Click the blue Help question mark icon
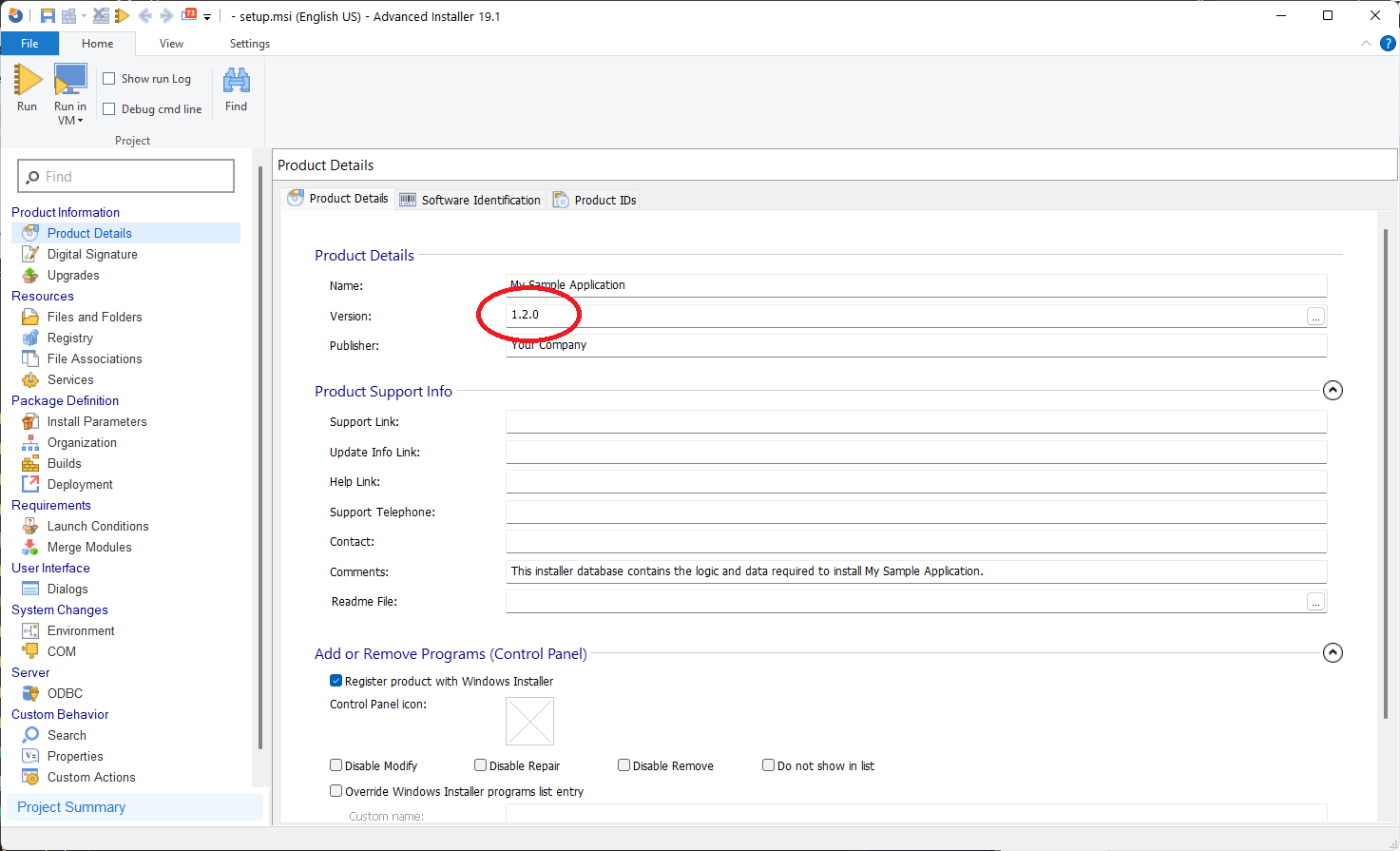Viewport: 1400px width, 851px height. coord(1388,44)
